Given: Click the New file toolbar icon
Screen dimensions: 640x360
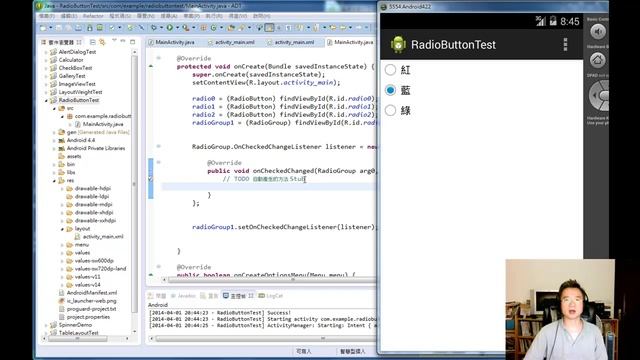Looking at the screenshot, I should [43, 28].
